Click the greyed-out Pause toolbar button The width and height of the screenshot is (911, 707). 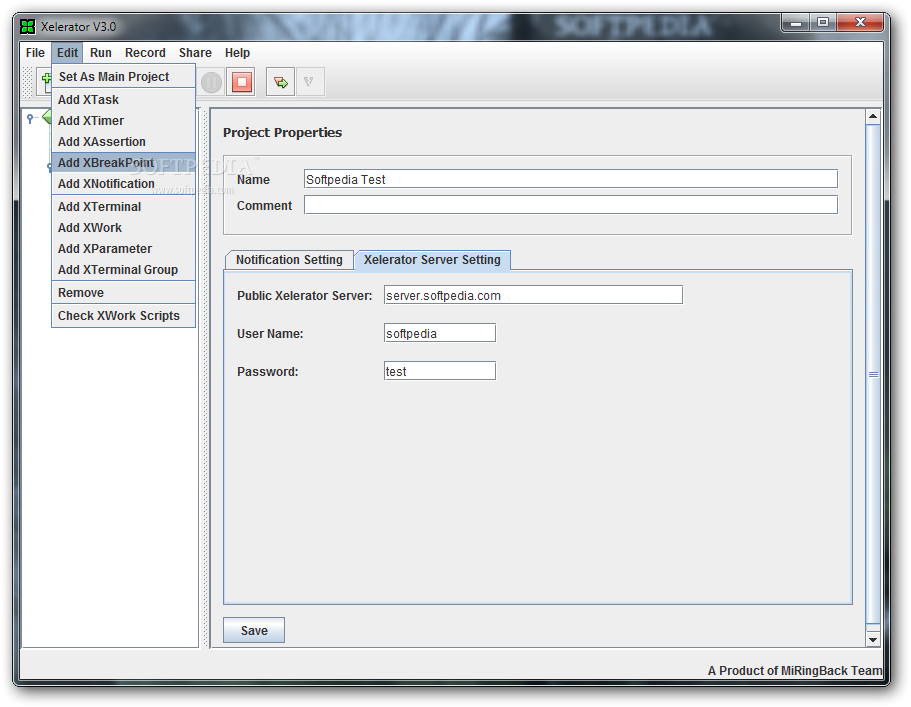point(211,82)
